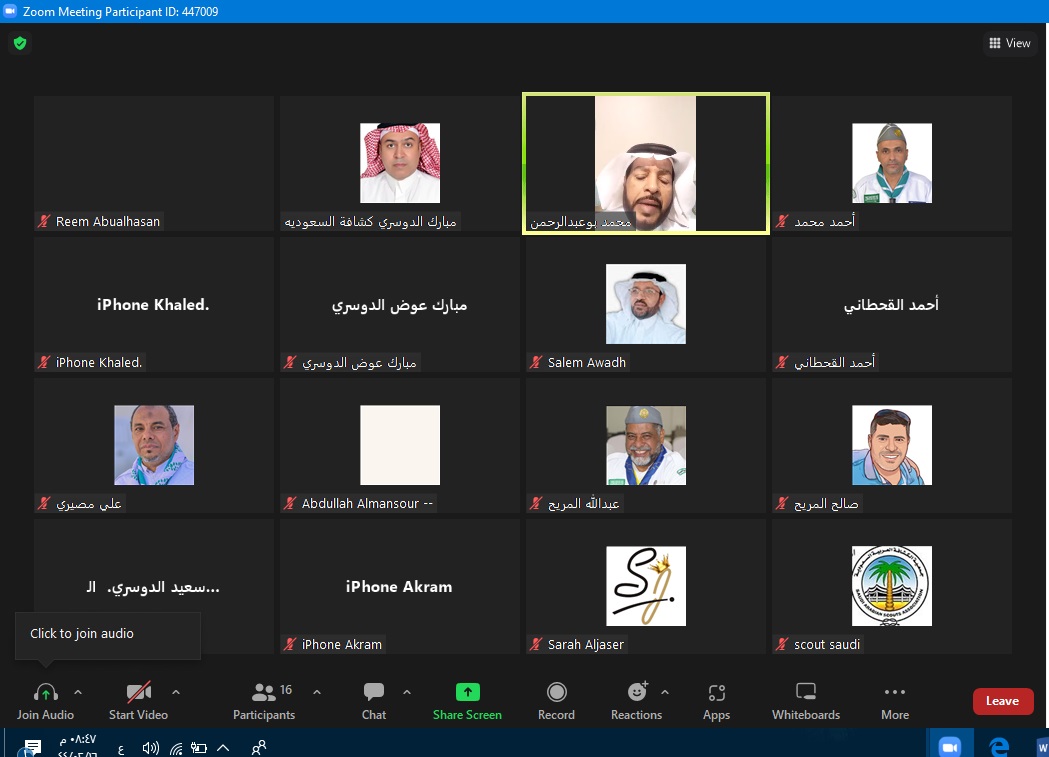This screenshot has width=1049, height=757.
Task: Open Whiteboards from the meeting toolbar
Action: [806, 692]
